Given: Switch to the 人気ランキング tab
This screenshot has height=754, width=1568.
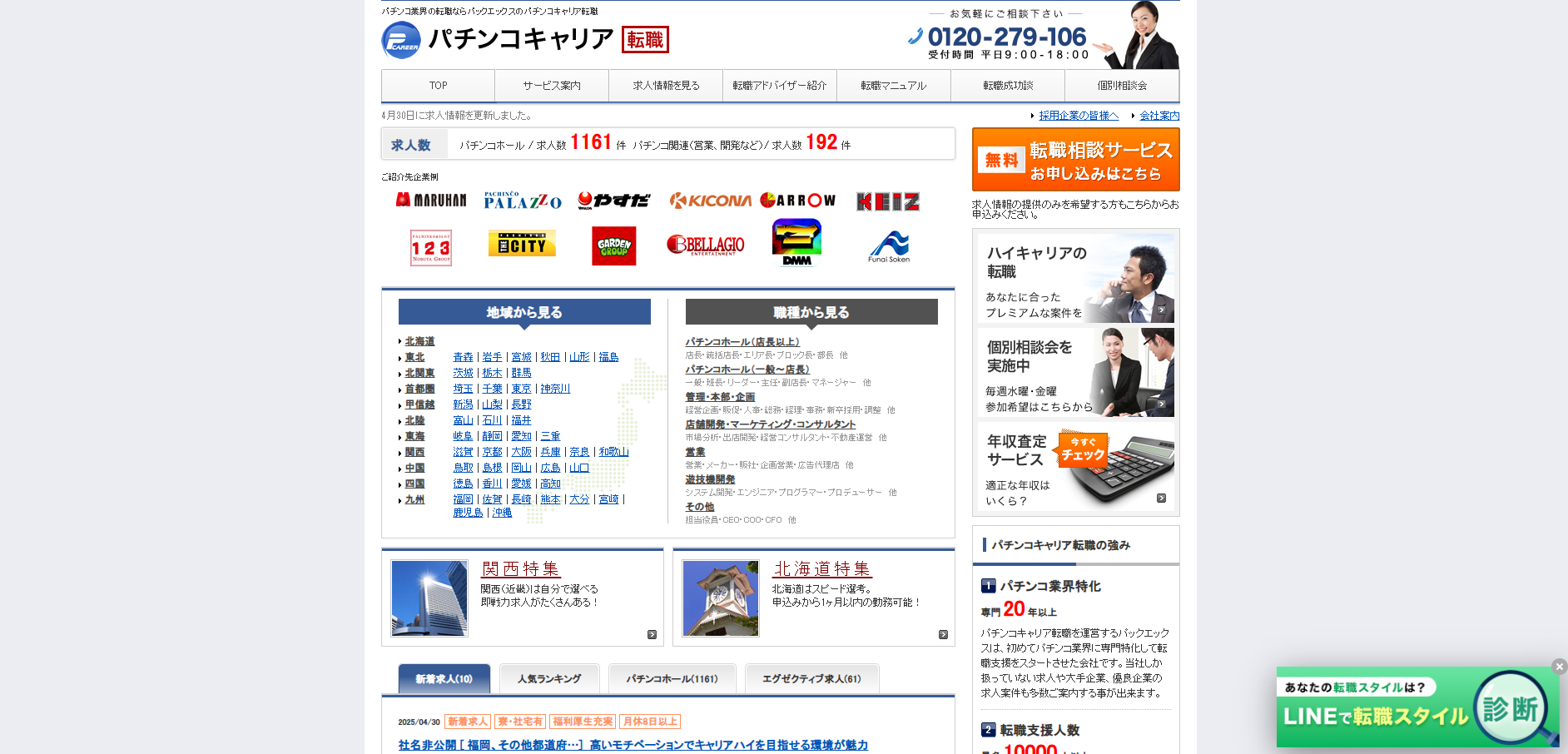Looking at the screenshot, I should [549, 679].
